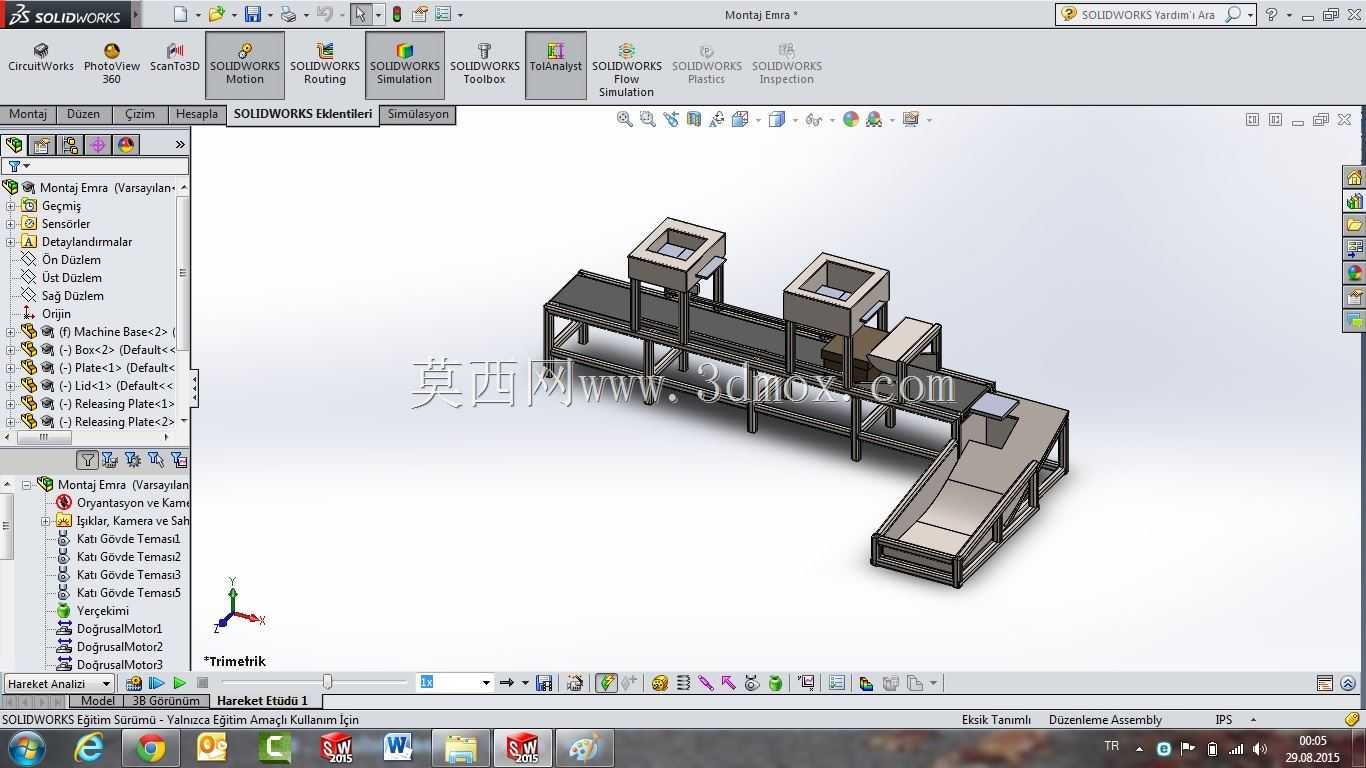The width and height of the screenshot is (1366, 768).
Task: Expand the Machine Base<2> component
Action: click(11, 332)
